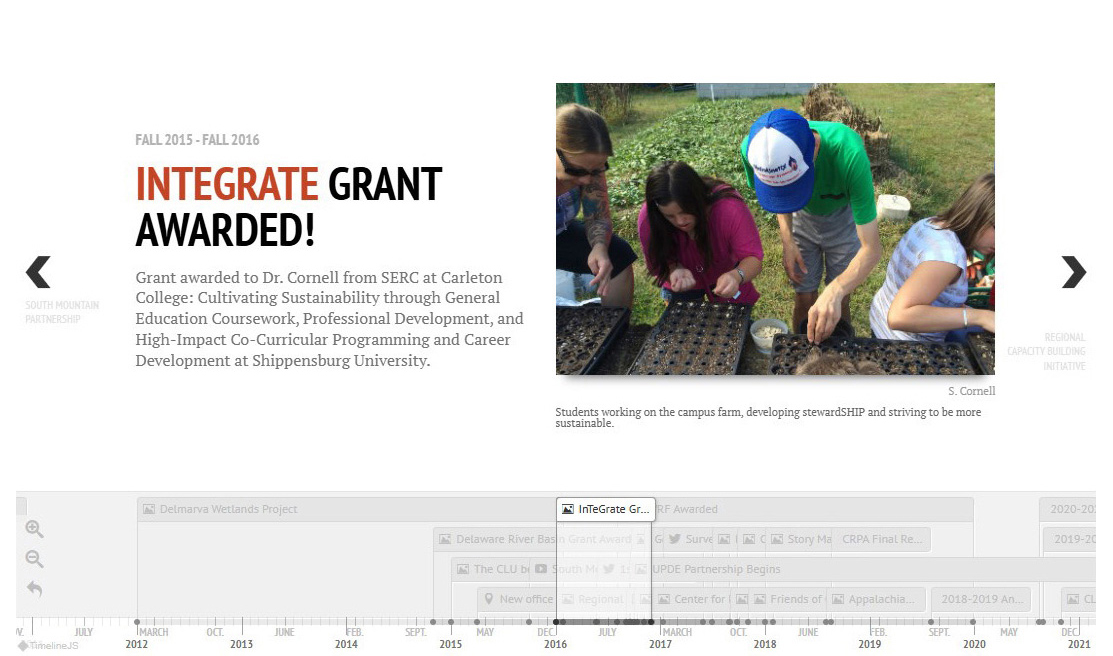
Task: Select the Delmarva Wetlands Project event
Action: [x=228, y=509]
